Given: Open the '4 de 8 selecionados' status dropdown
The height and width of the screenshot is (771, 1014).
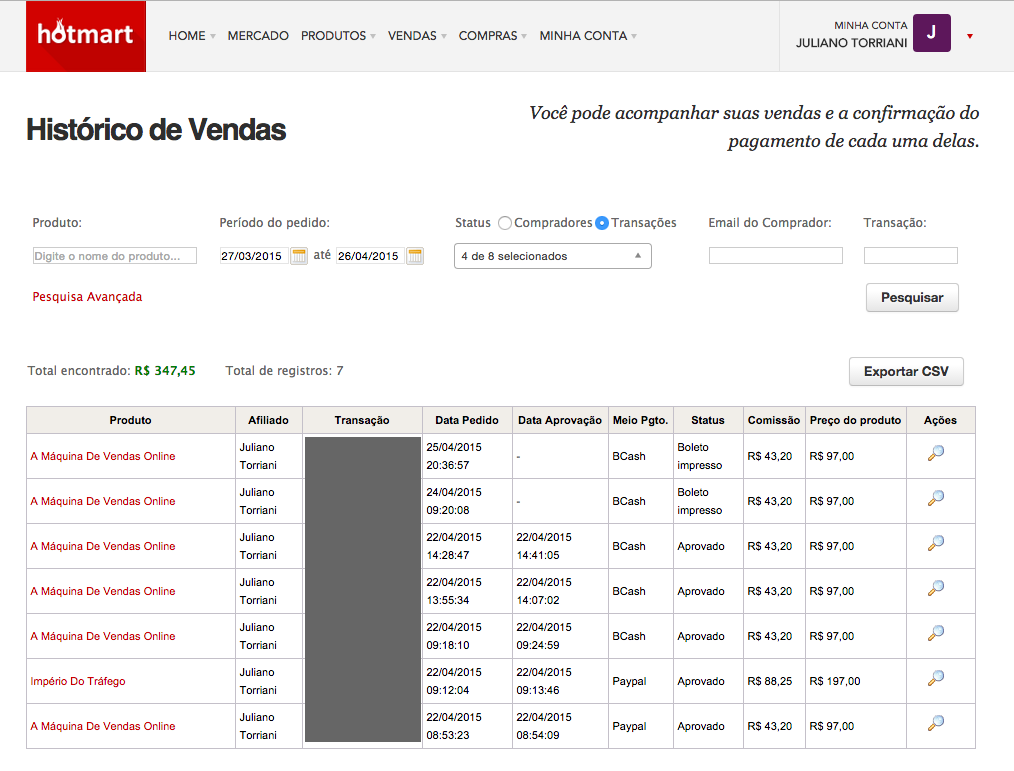Looking at the screenshot, I should click(553, 256).
